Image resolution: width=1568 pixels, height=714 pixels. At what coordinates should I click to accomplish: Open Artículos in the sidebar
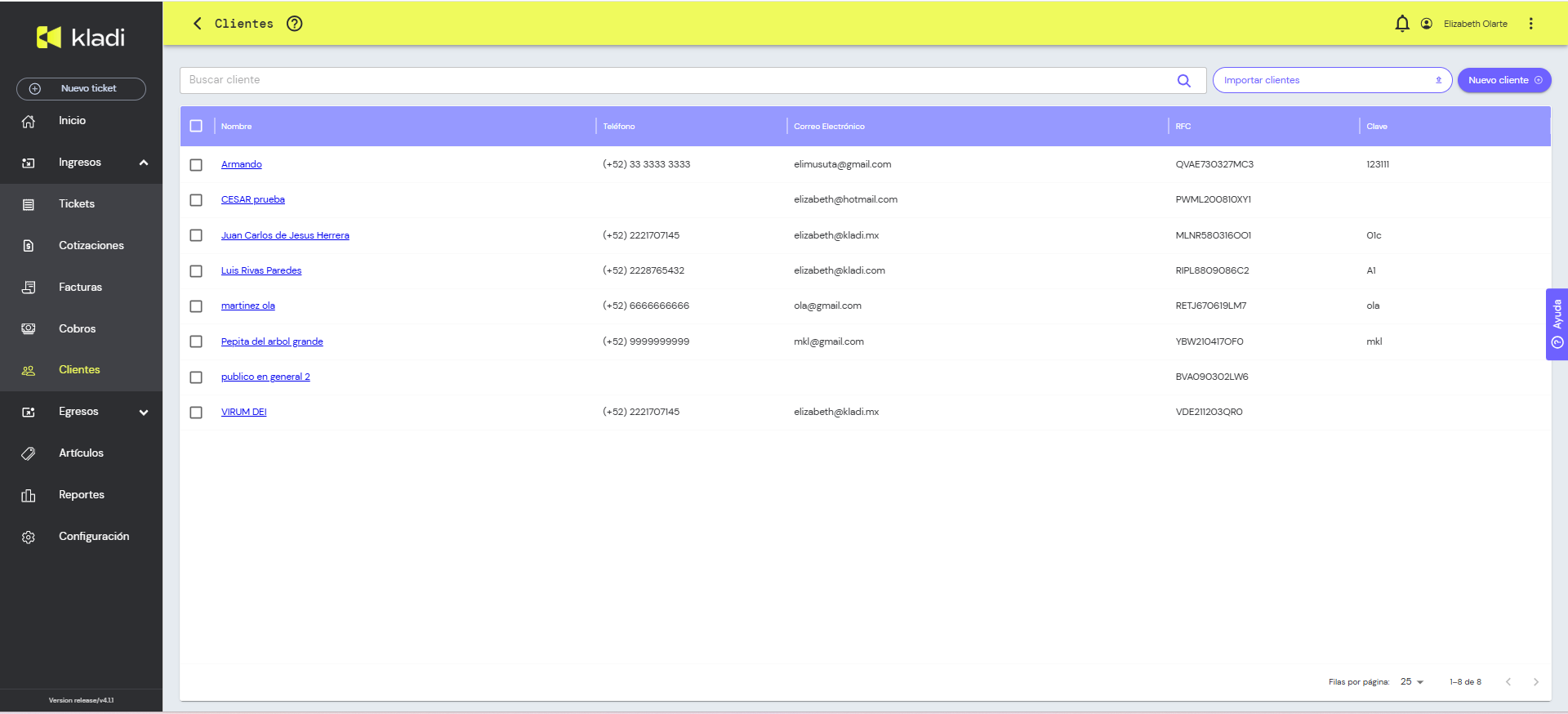coord(81,453)
